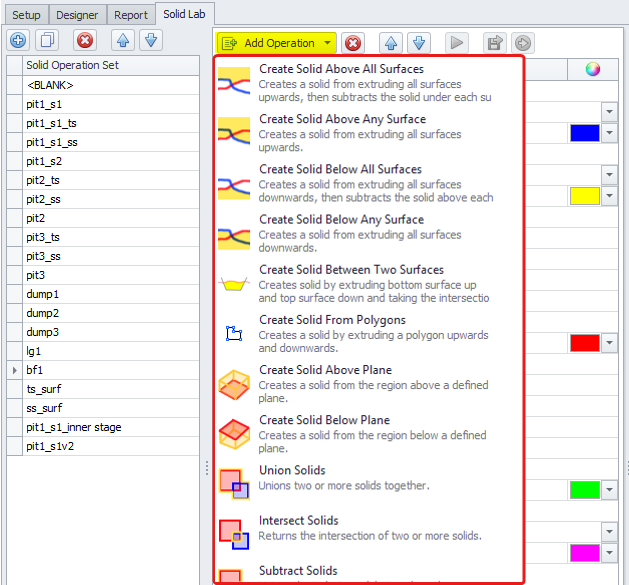Pick Create Solid From Polygons option

click(332, 320)
